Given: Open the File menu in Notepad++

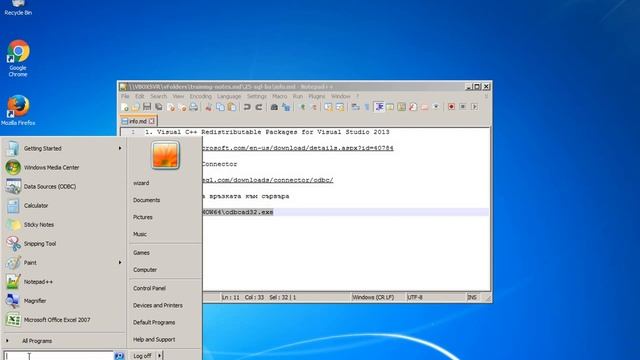Looking at the screenshot, I should coord(125,96).
